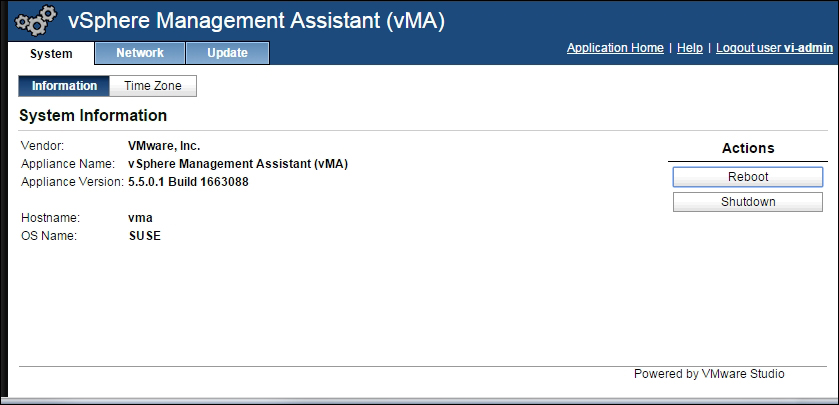Open the Update tab

227,53
